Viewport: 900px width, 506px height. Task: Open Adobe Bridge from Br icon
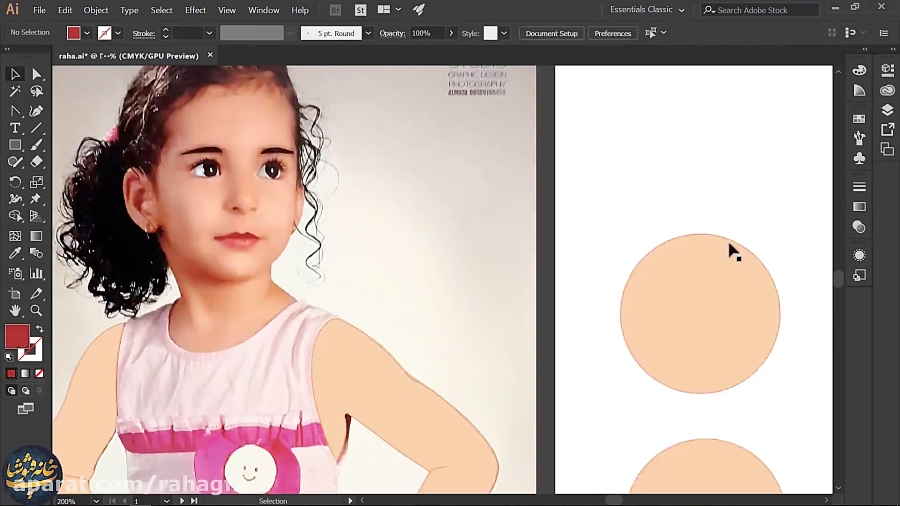pyautogui.click(x=335, y=10)
